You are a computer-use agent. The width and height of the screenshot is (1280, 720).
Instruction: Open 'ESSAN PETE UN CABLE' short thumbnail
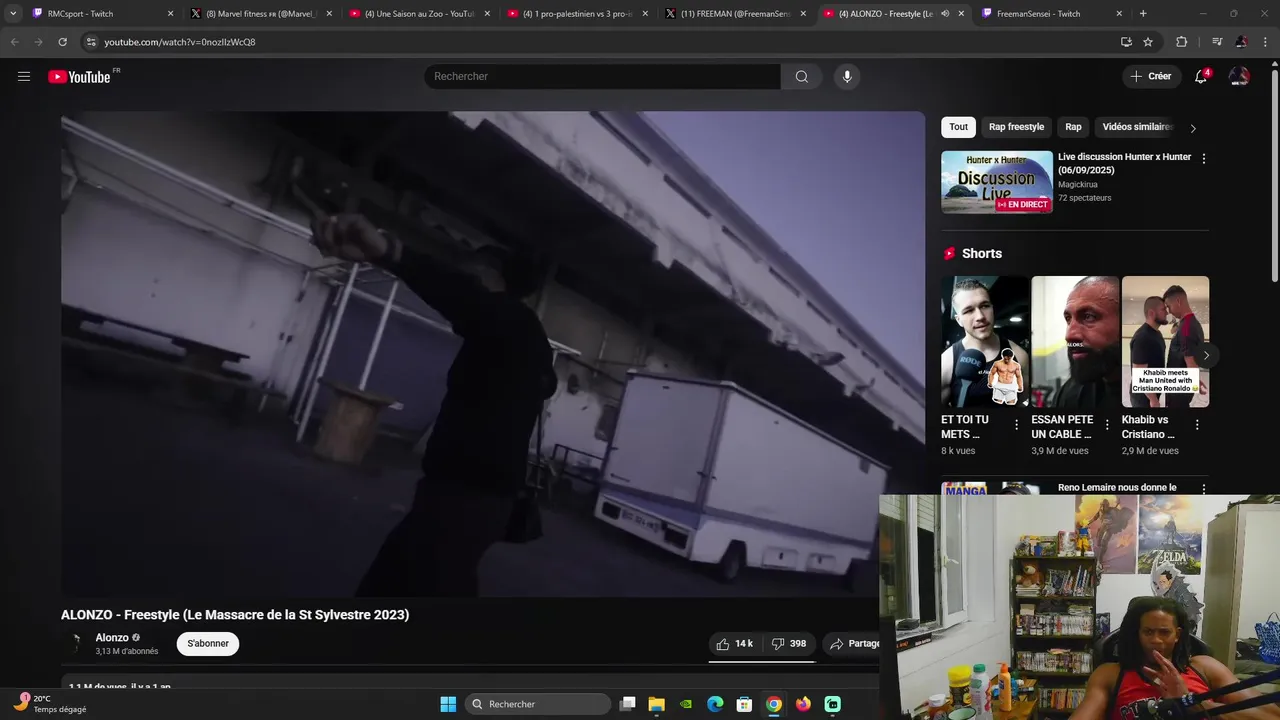click(1075, 341)
